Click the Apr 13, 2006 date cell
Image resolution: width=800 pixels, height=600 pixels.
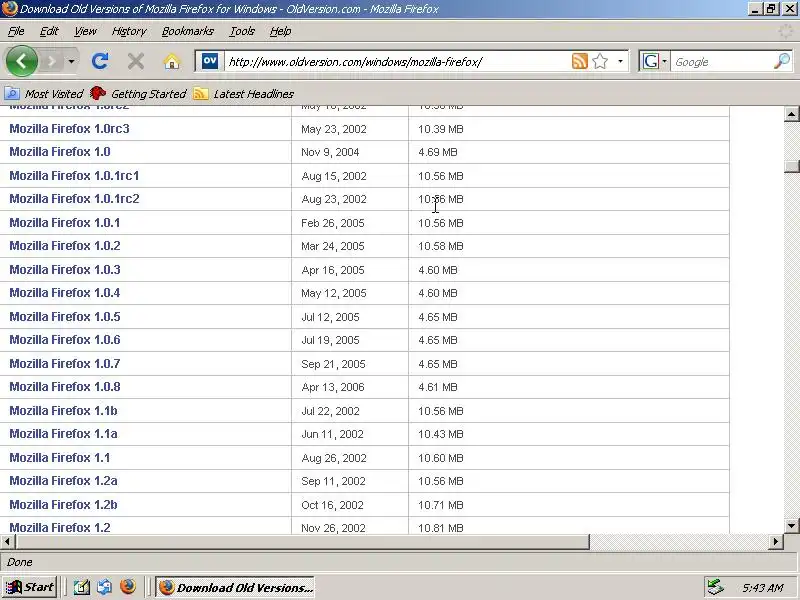333,387
